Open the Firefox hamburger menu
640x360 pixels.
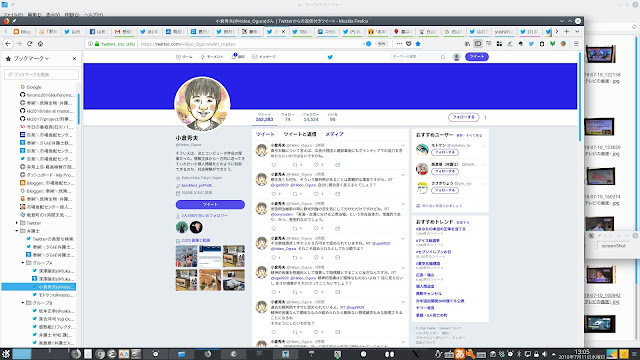[576, 44]
